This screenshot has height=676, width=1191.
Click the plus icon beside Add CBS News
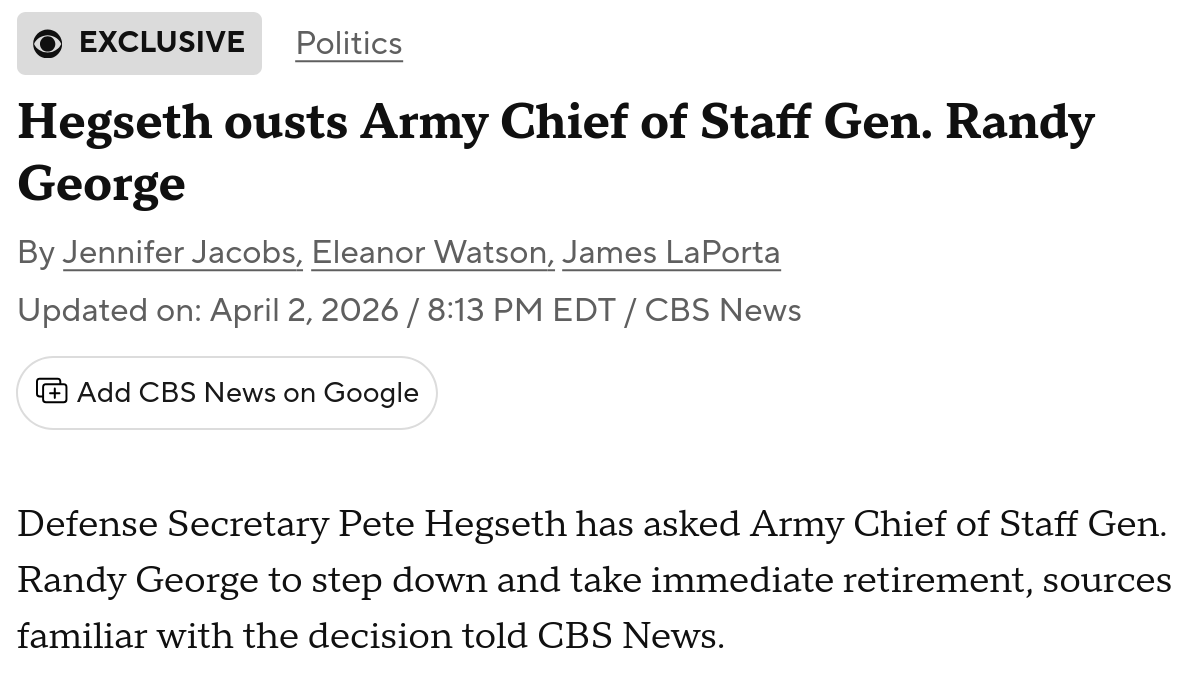tap(52, 391)
